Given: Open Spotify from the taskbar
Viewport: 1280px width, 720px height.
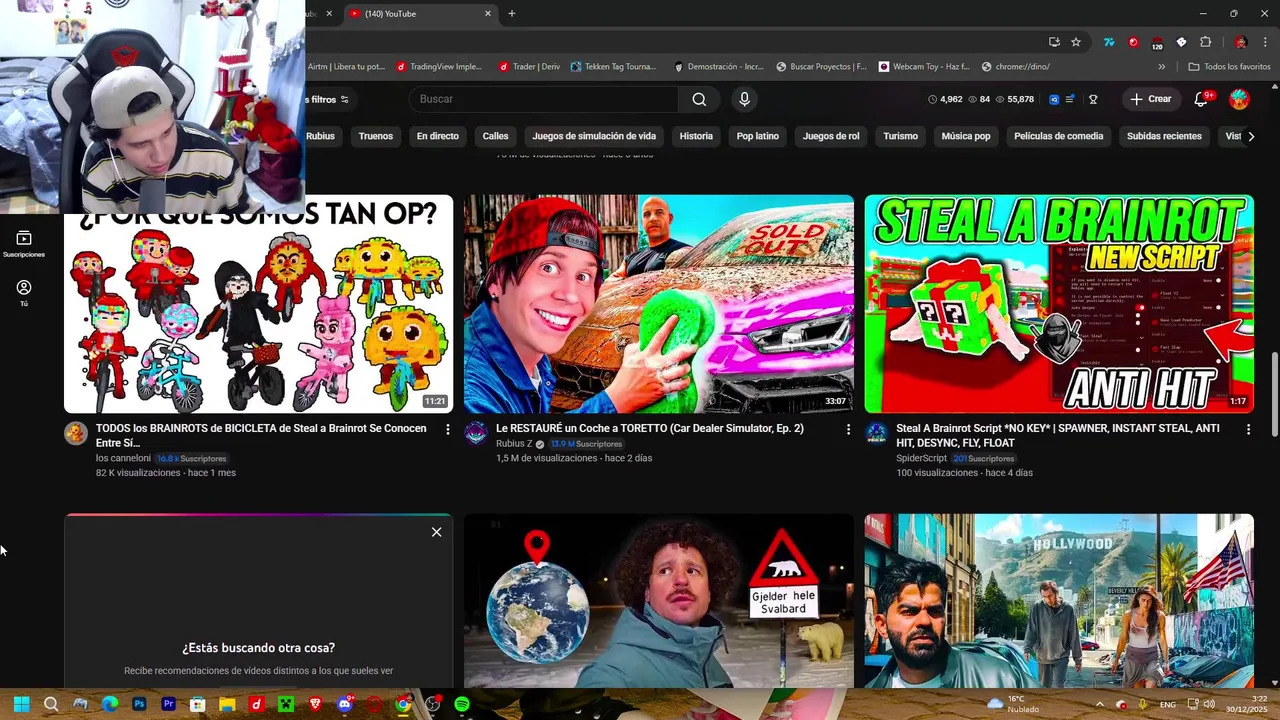Looking at the screenshot, I should coord(462,704).
